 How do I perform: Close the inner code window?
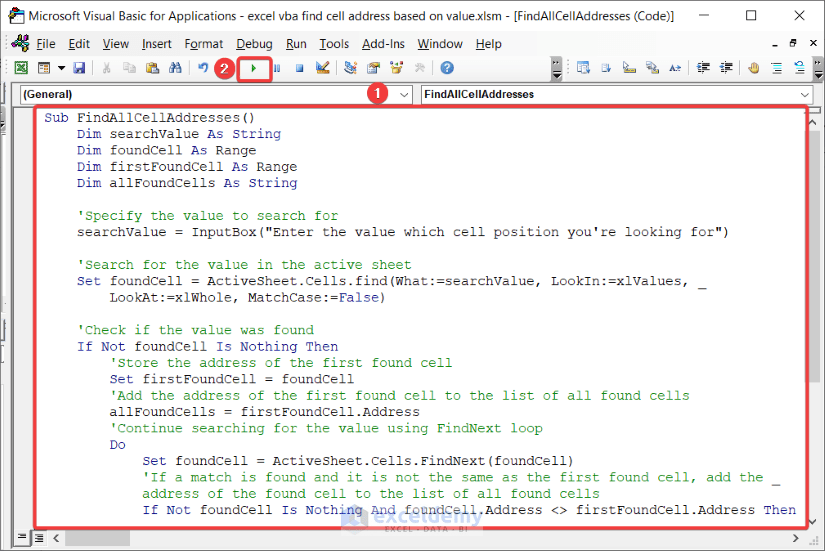pyautogui.click(x=813, y=43)
